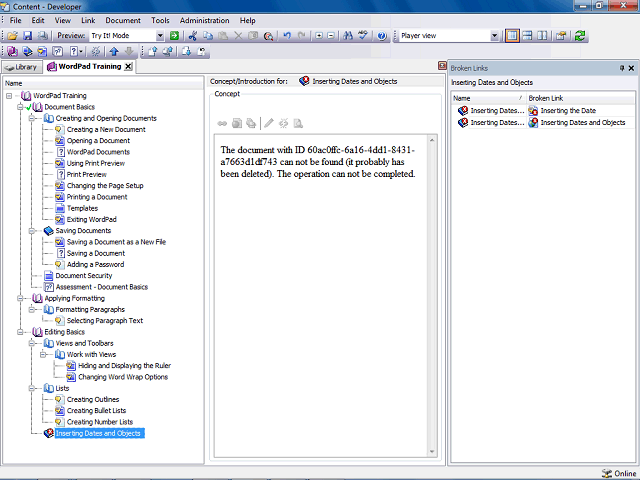Screen dimensions: 640x480
Task: Click the concept pane scroll up arrow
Action: tap(432, 140)
